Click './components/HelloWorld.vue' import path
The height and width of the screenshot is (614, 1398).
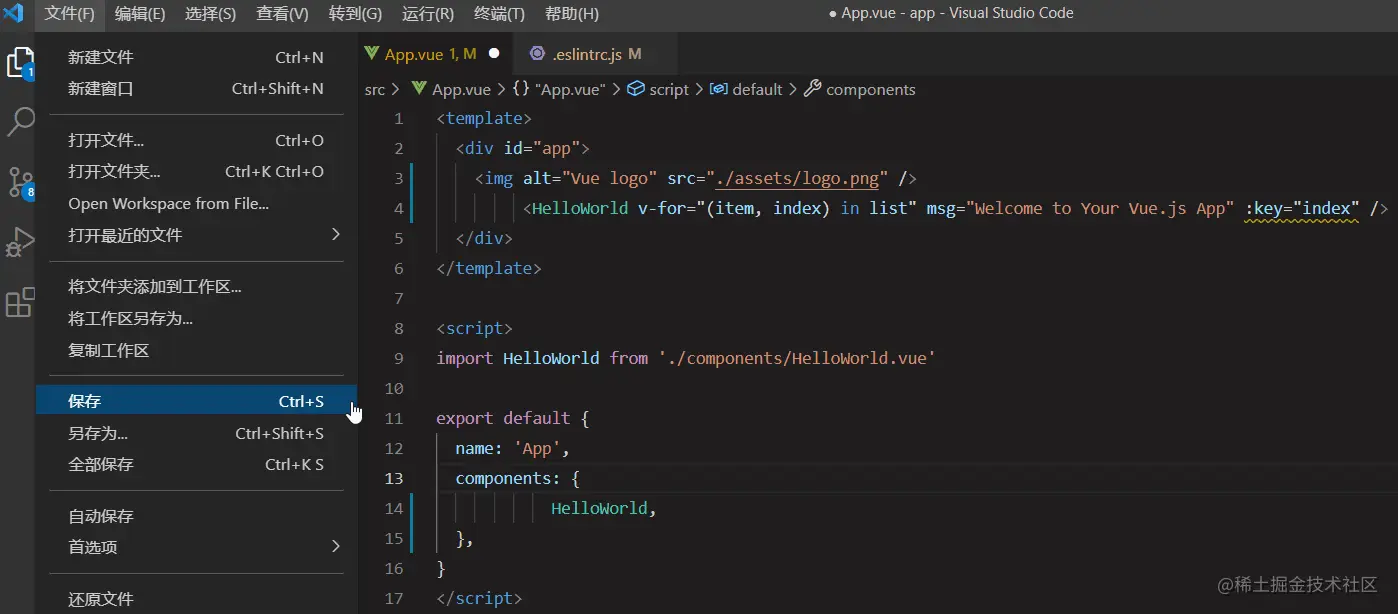coord(797,358)
